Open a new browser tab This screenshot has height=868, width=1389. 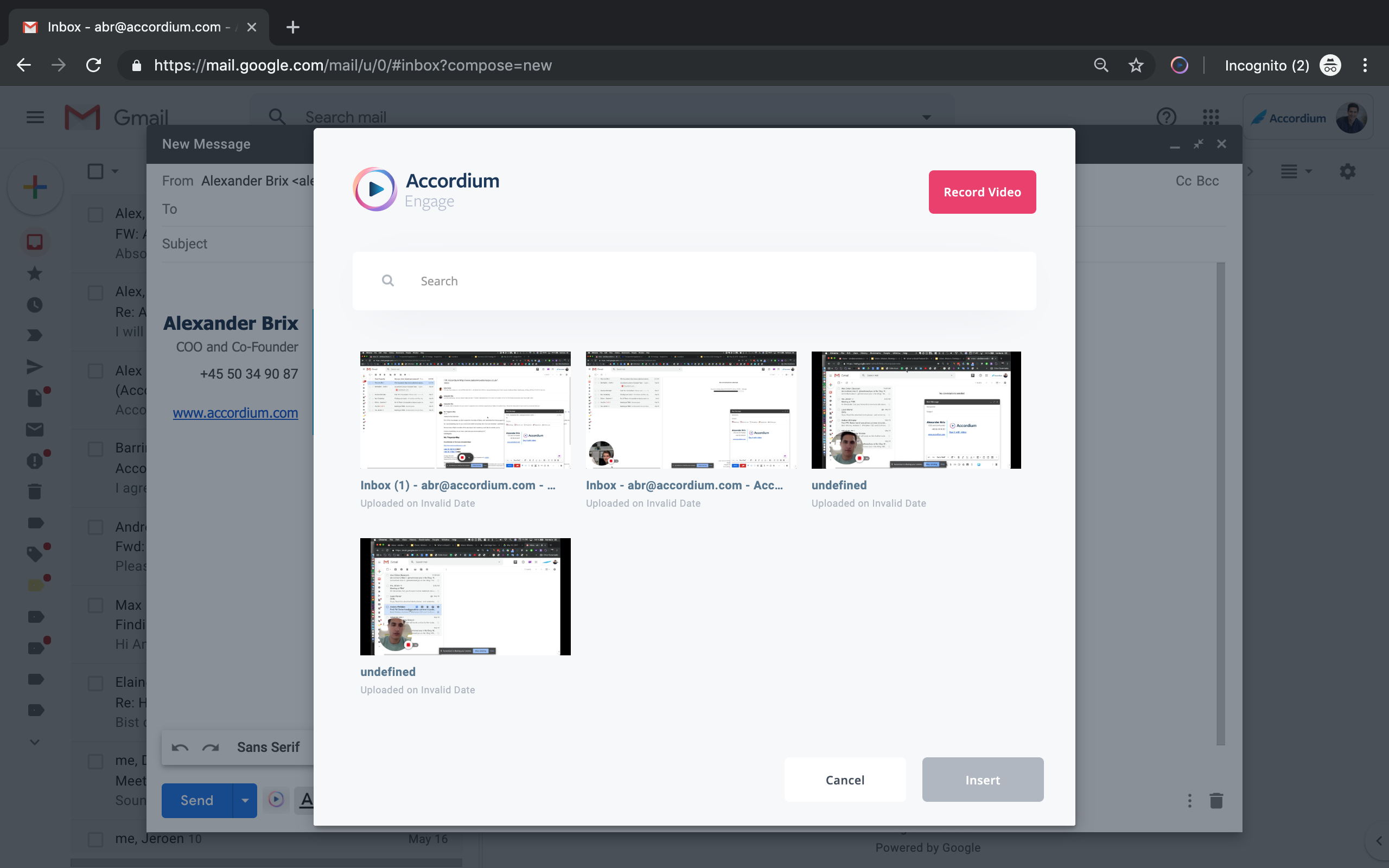pyautogui.click(x=293, y=27)
